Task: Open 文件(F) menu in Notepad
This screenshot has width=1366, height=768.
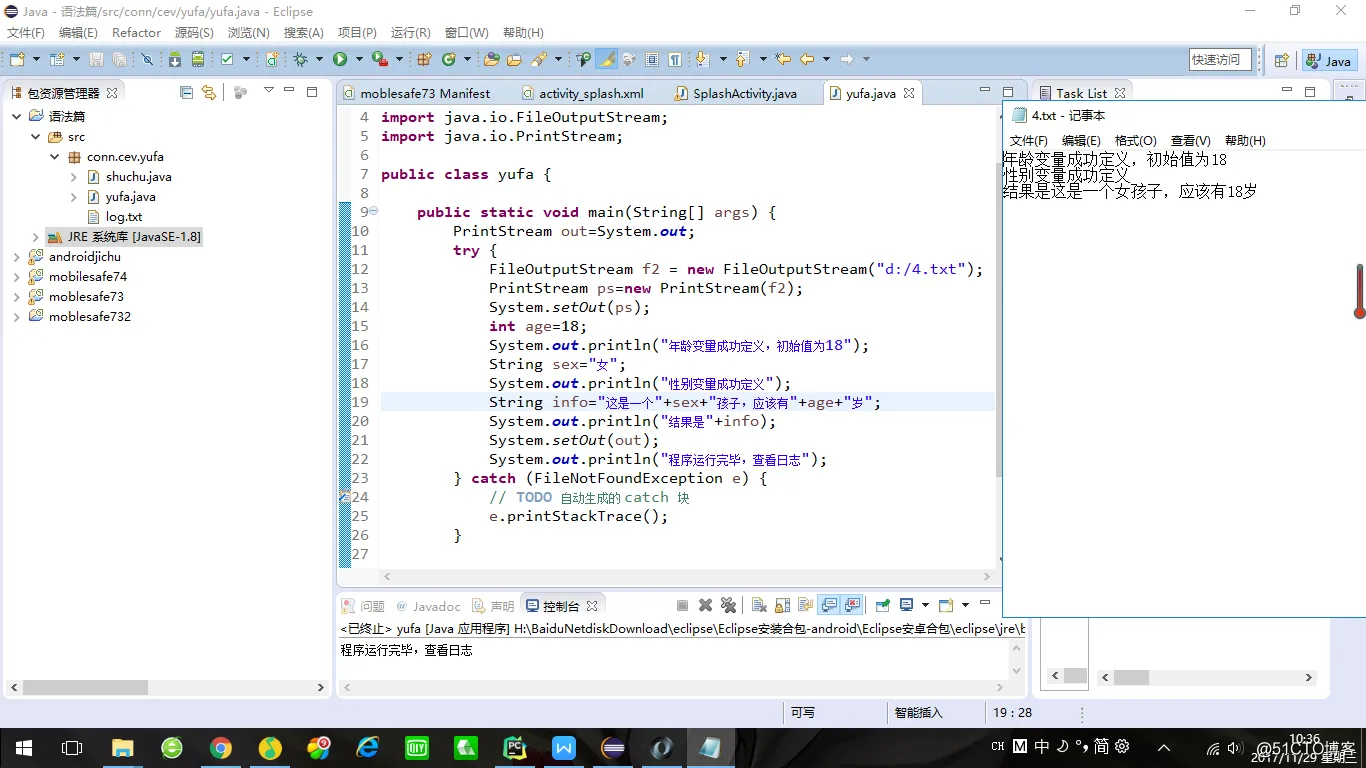Action: (x=1028, y=140)
